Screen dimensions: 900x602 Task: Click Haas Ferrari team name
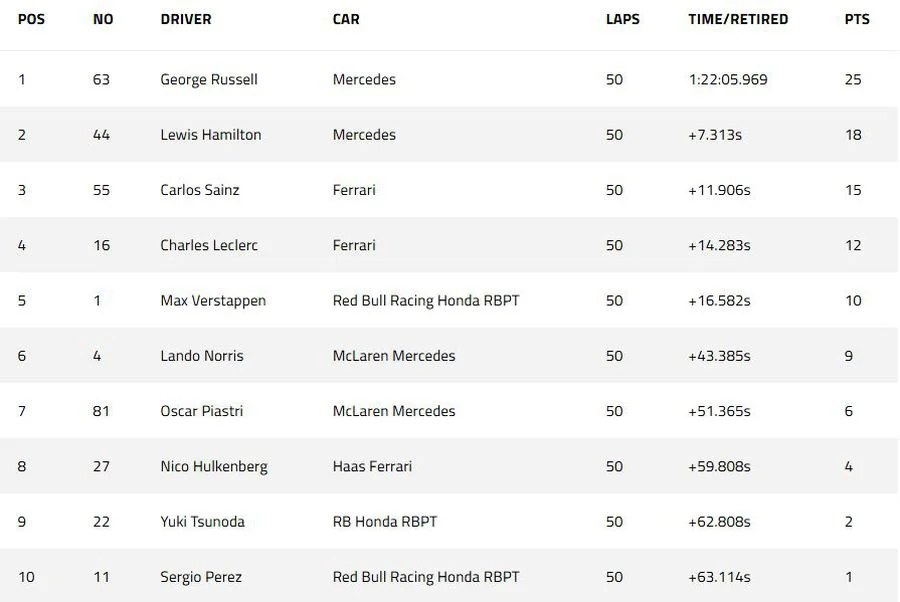[x=373, y=466]
